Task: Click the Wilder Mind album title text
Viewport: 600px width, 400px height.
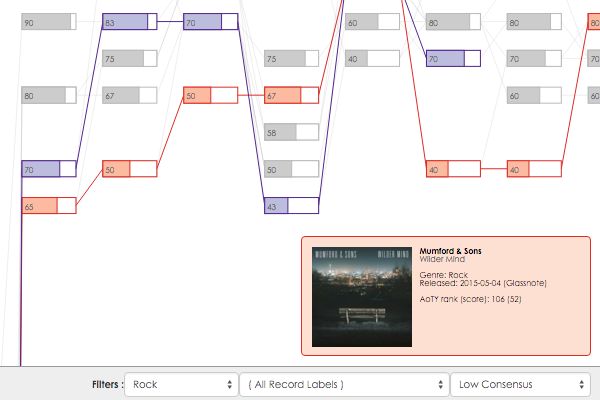Action: click(442, 259)
